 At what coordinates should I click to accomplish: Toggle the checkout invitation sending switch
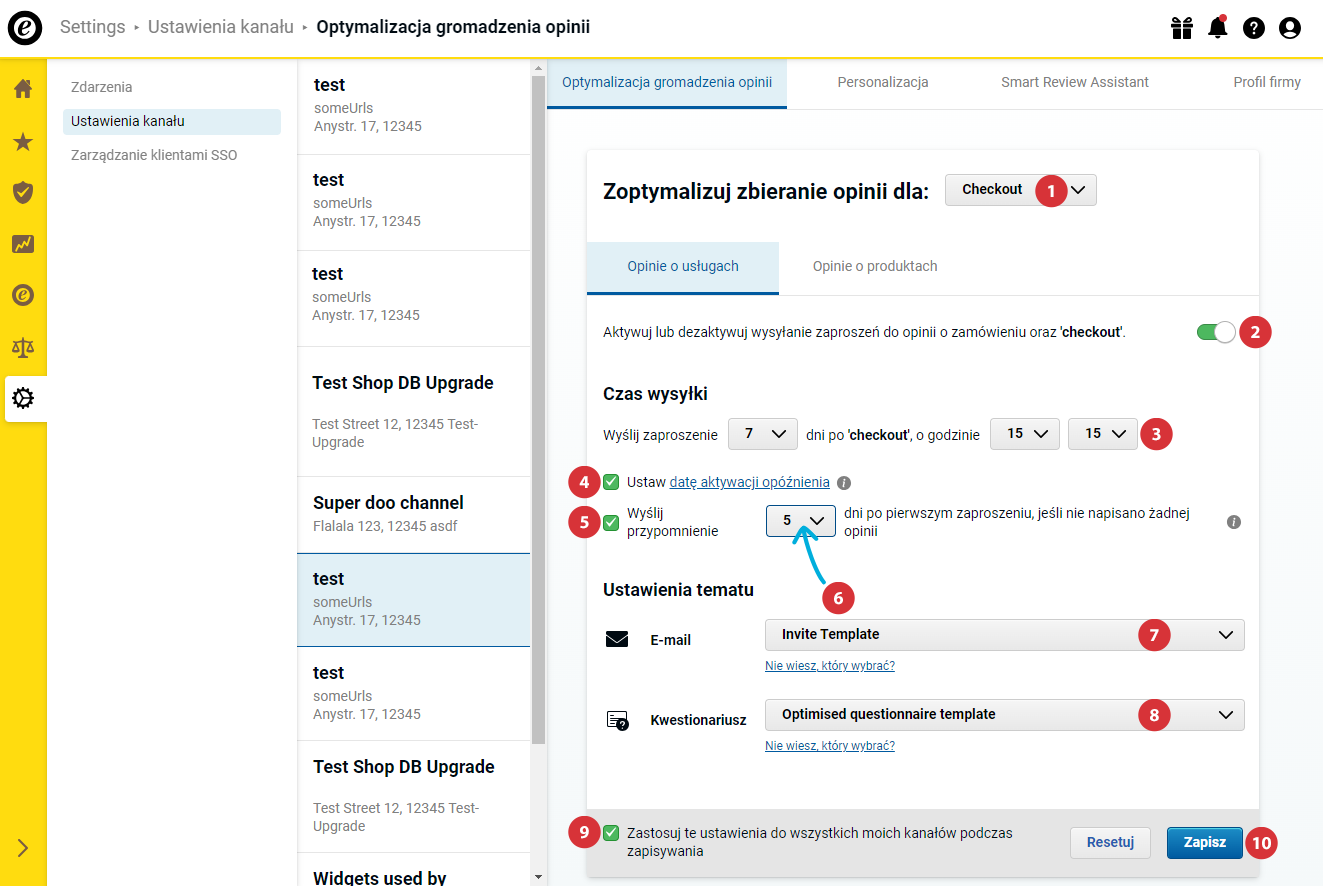tap(1216, 332)
